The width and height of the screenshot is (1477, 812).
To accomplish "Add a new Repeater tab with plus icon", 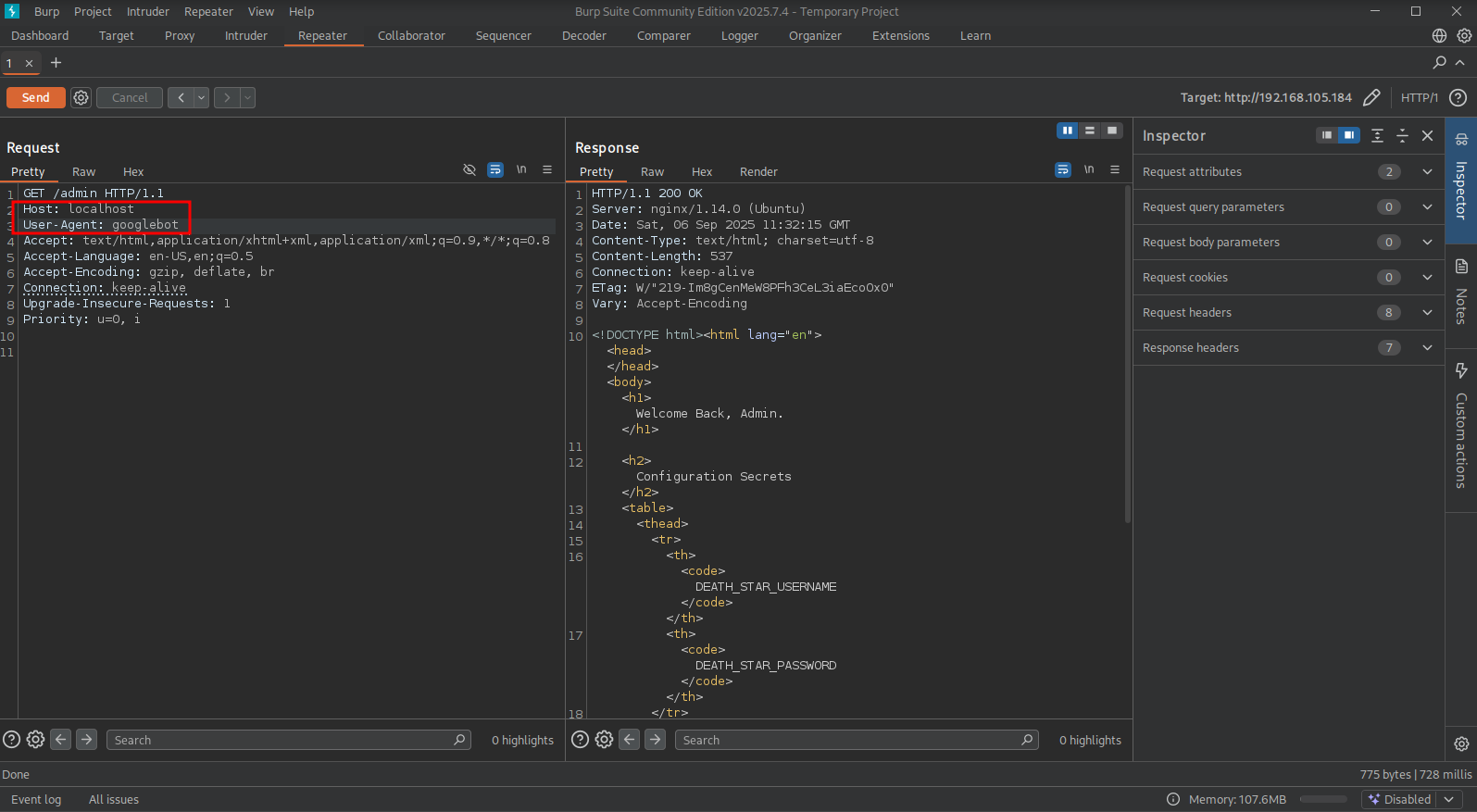I will (x=56, y=63).
